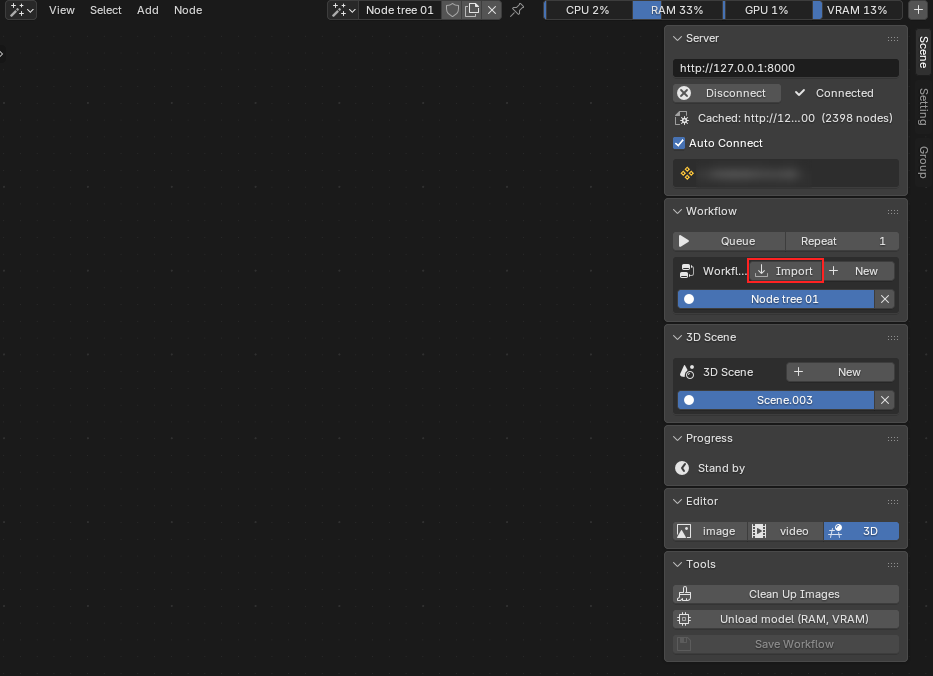Open the View menu
The image size is (933, 676).
click(62, 10)
